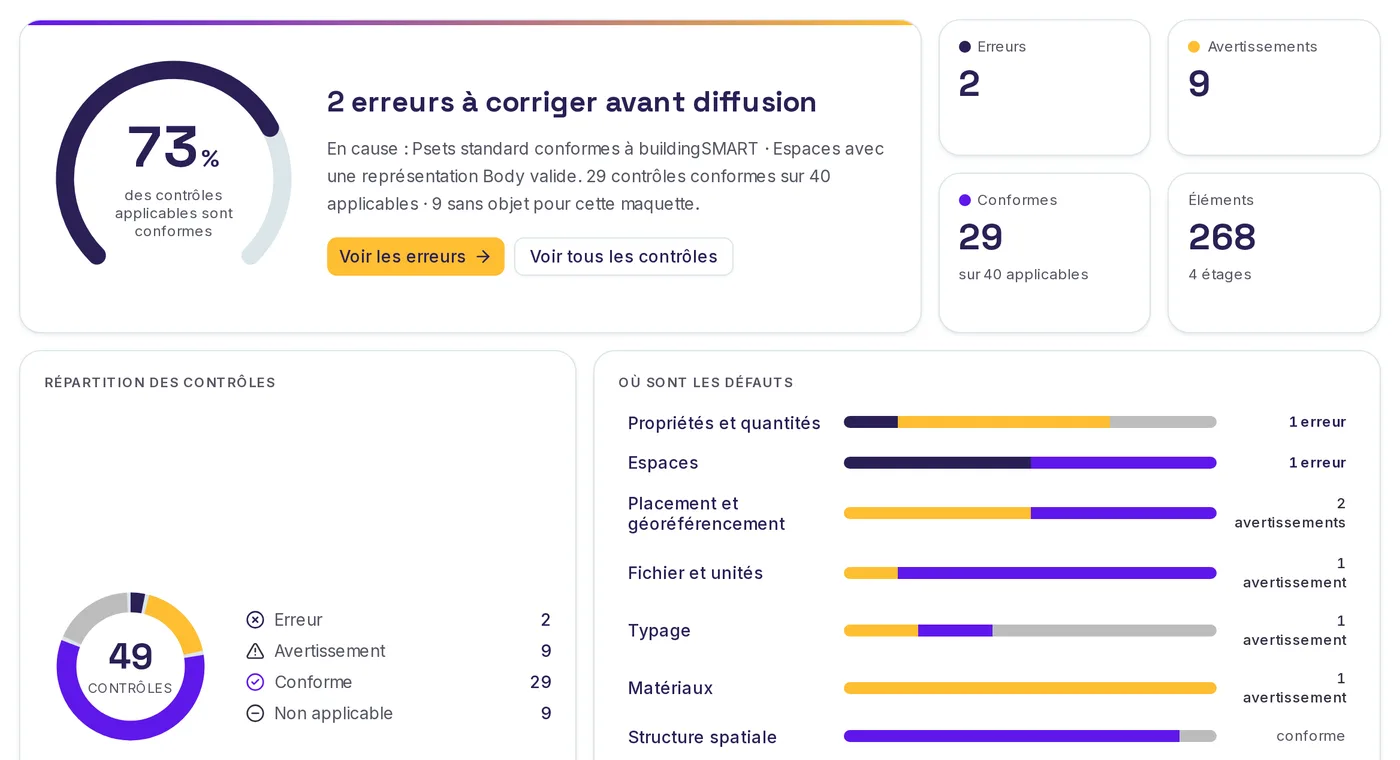1400x760 pixels.
Task: Click the Non applicable minus-circle icon
Action: 255,713
